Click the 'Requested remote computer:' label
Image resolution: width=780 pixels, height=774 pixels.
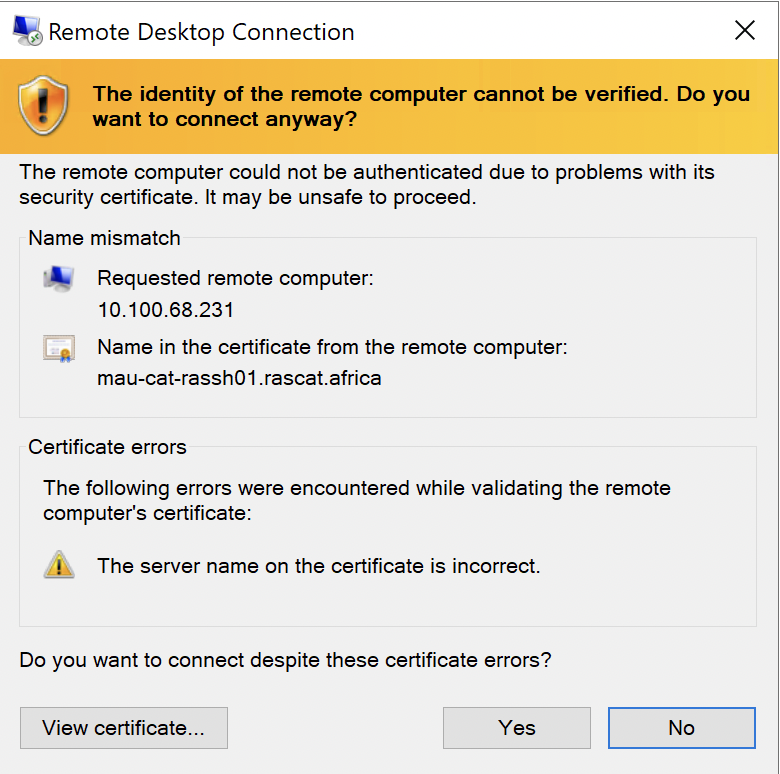pos(235,278)
